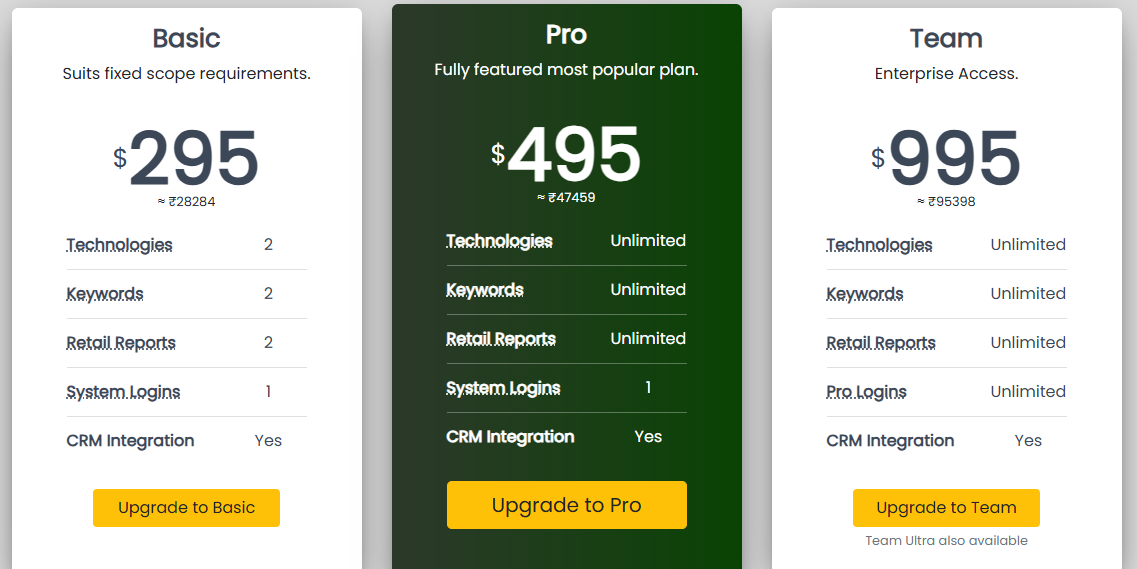
Task: Select the System Logins label in Pro plan
Action: pos(503,388)
